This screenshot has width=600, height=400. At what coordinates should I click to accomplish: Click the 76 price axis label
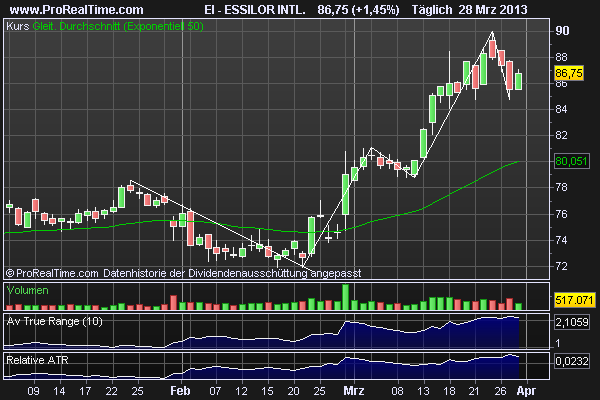(561, 214)
